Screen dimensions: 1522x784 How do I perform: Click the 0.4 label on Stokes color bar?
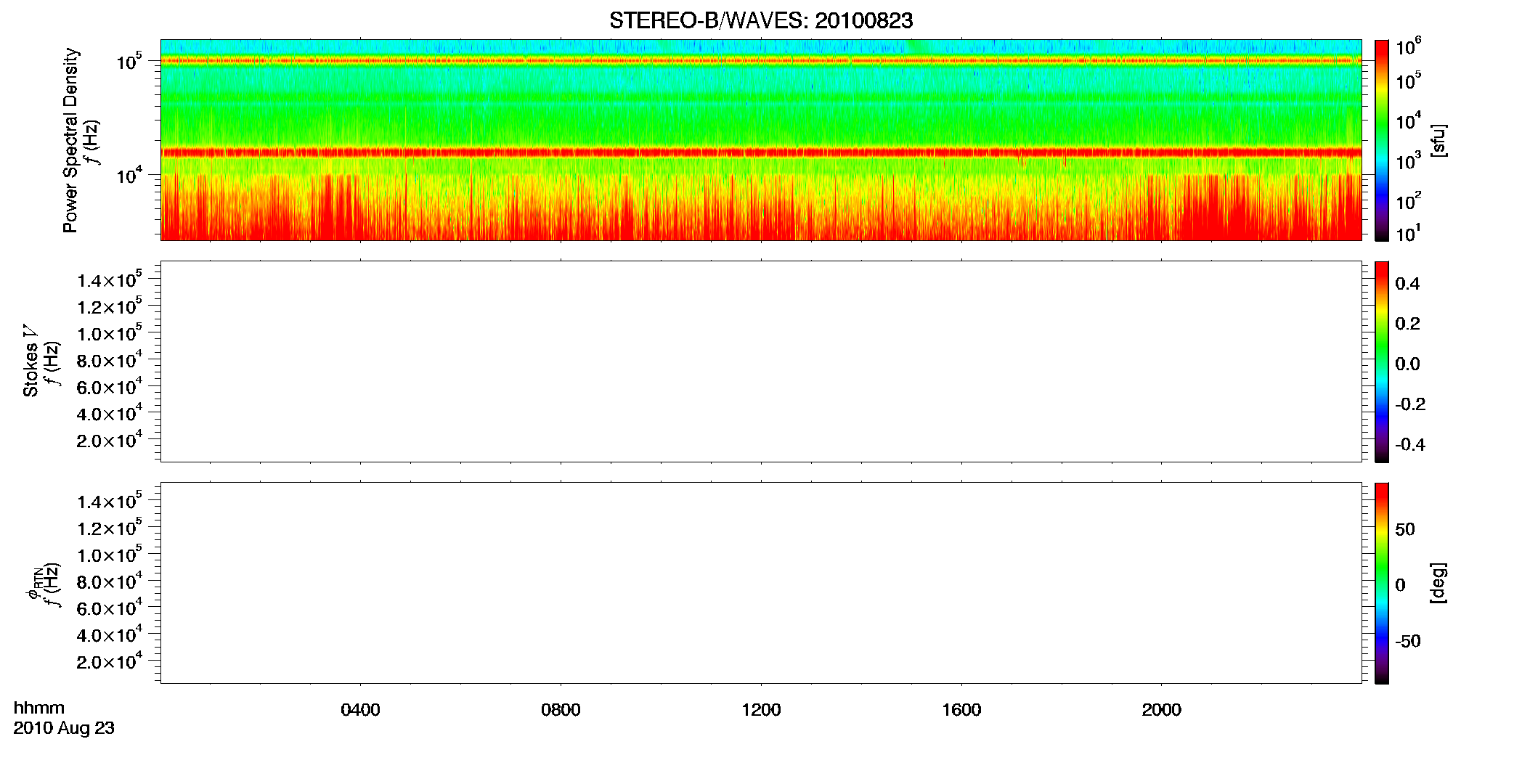(1407, 284)
